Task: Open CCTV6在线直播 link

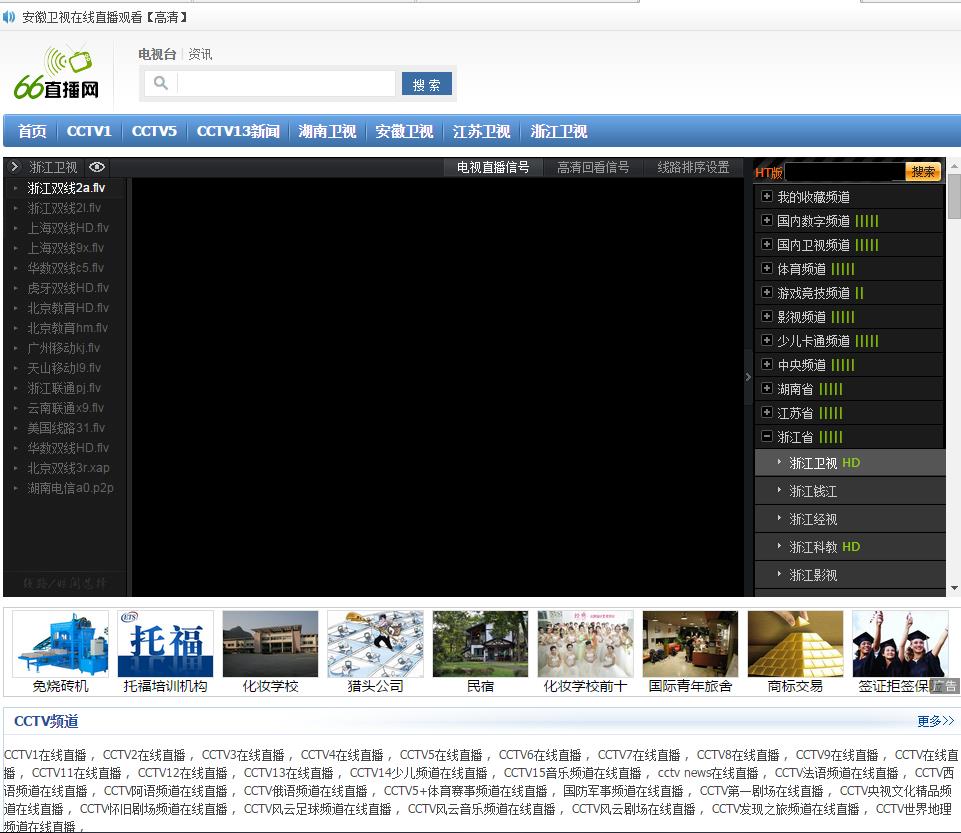Action: 540,755
